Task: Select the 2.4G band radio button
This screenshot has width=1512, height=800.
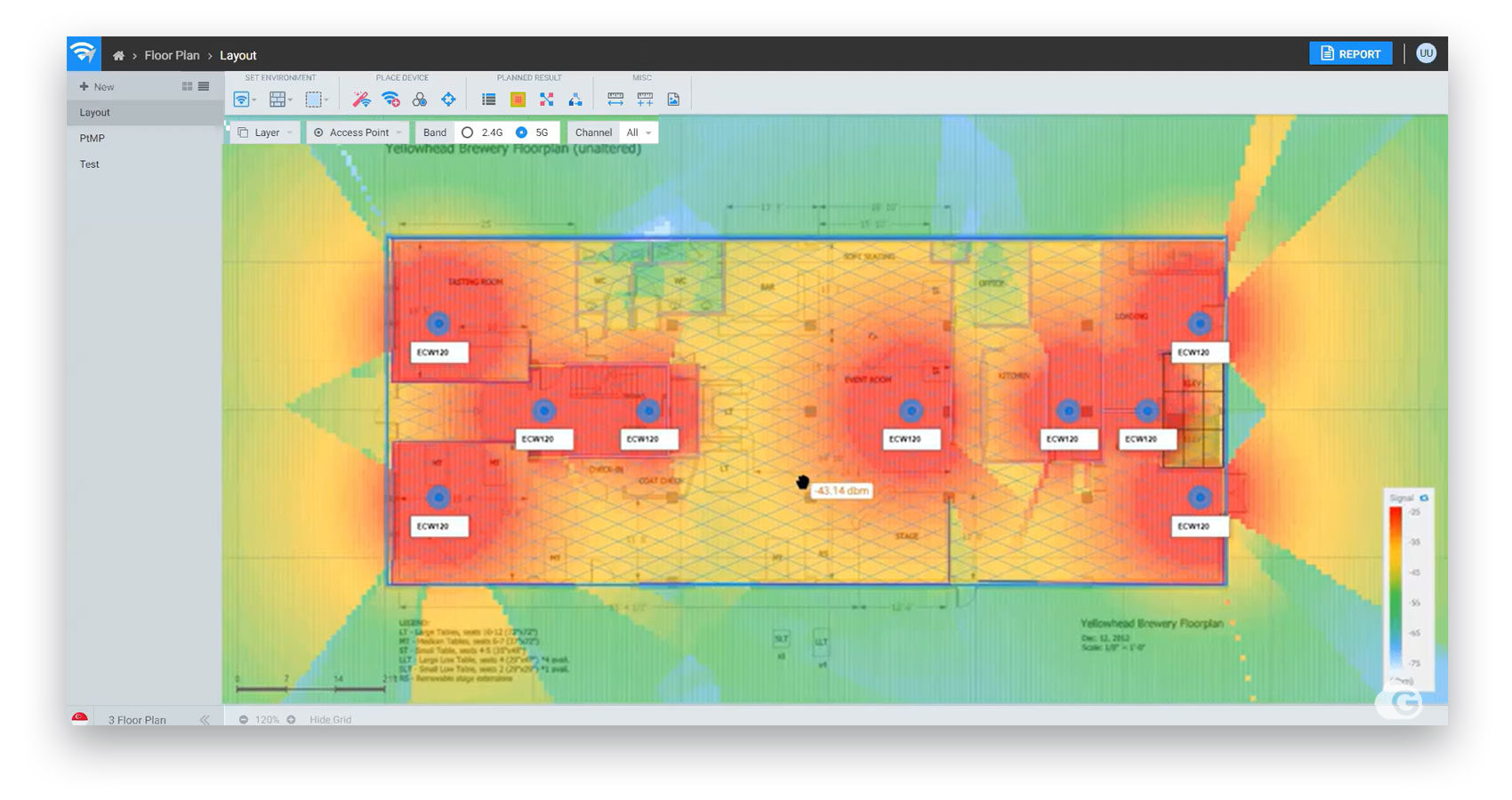Action: tap(468, 132)
